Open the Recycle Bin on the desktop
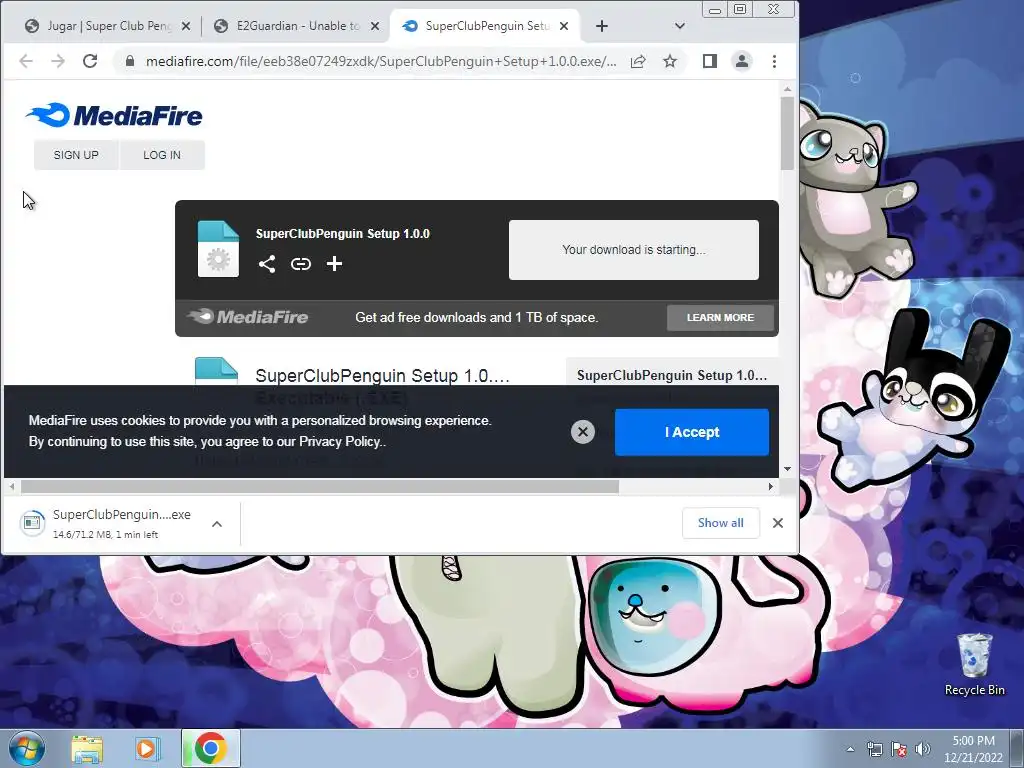The width and height of the screenshot is (1024, 768). pos(974,664)
